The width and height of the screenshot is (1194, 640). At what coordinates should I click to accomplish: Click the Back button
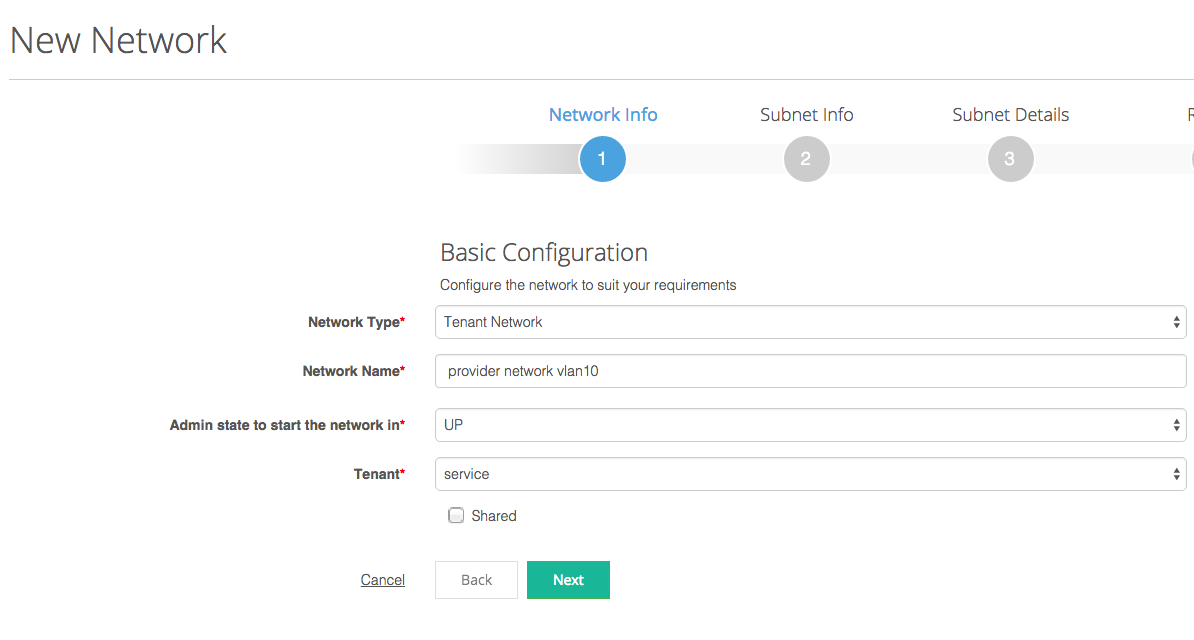click(x=476, y=580)
